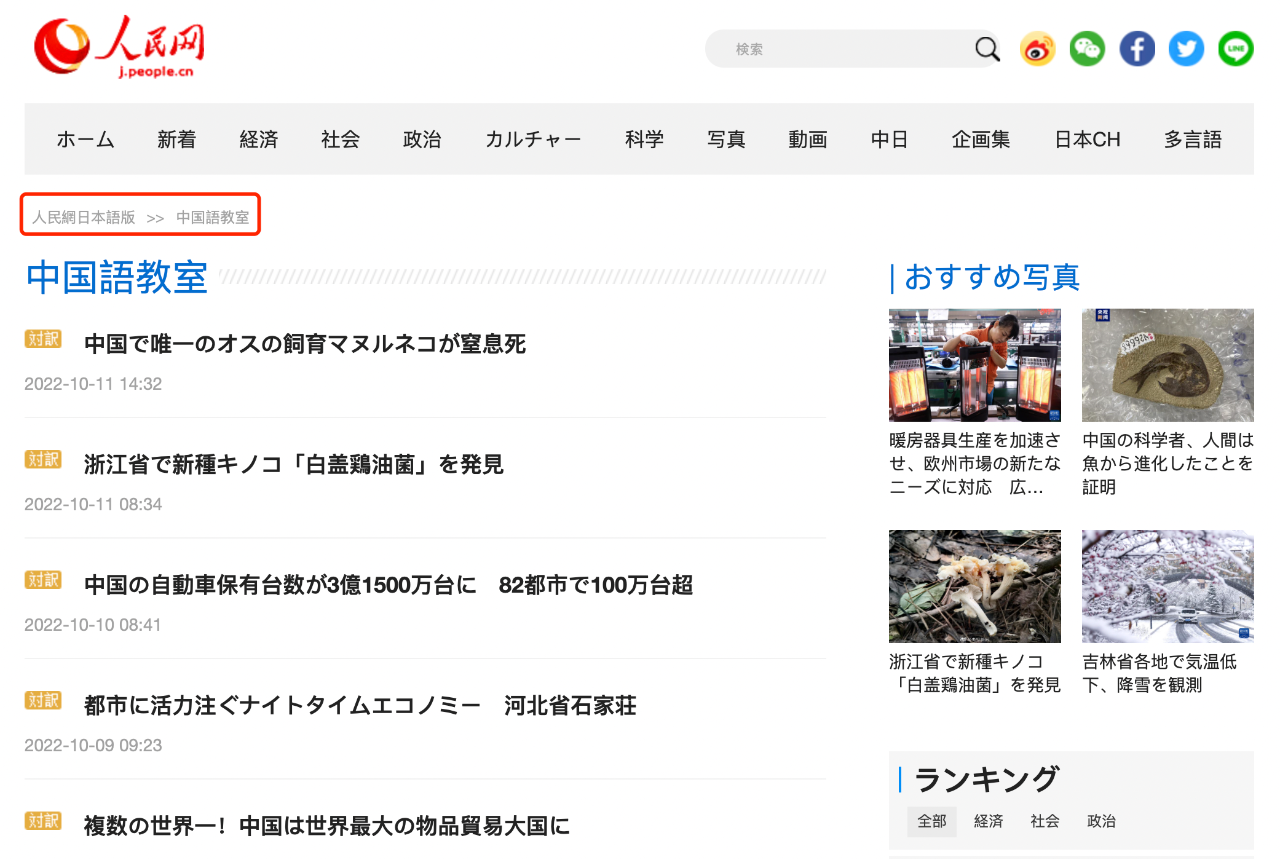
Task: Open the Twitter social icon
Action: click(1186, 49)
